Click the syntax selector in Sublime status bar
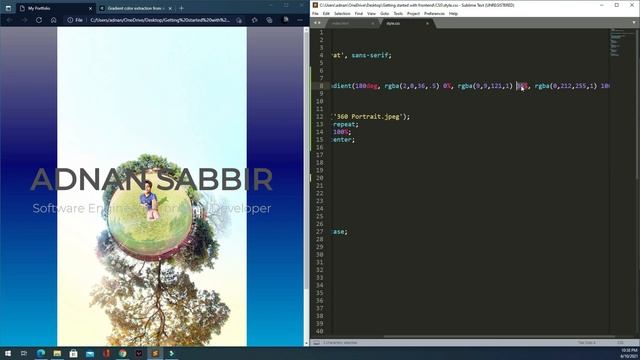Image resolution: width=640 pixels, height=360 pixels. (x=620, y=343)
